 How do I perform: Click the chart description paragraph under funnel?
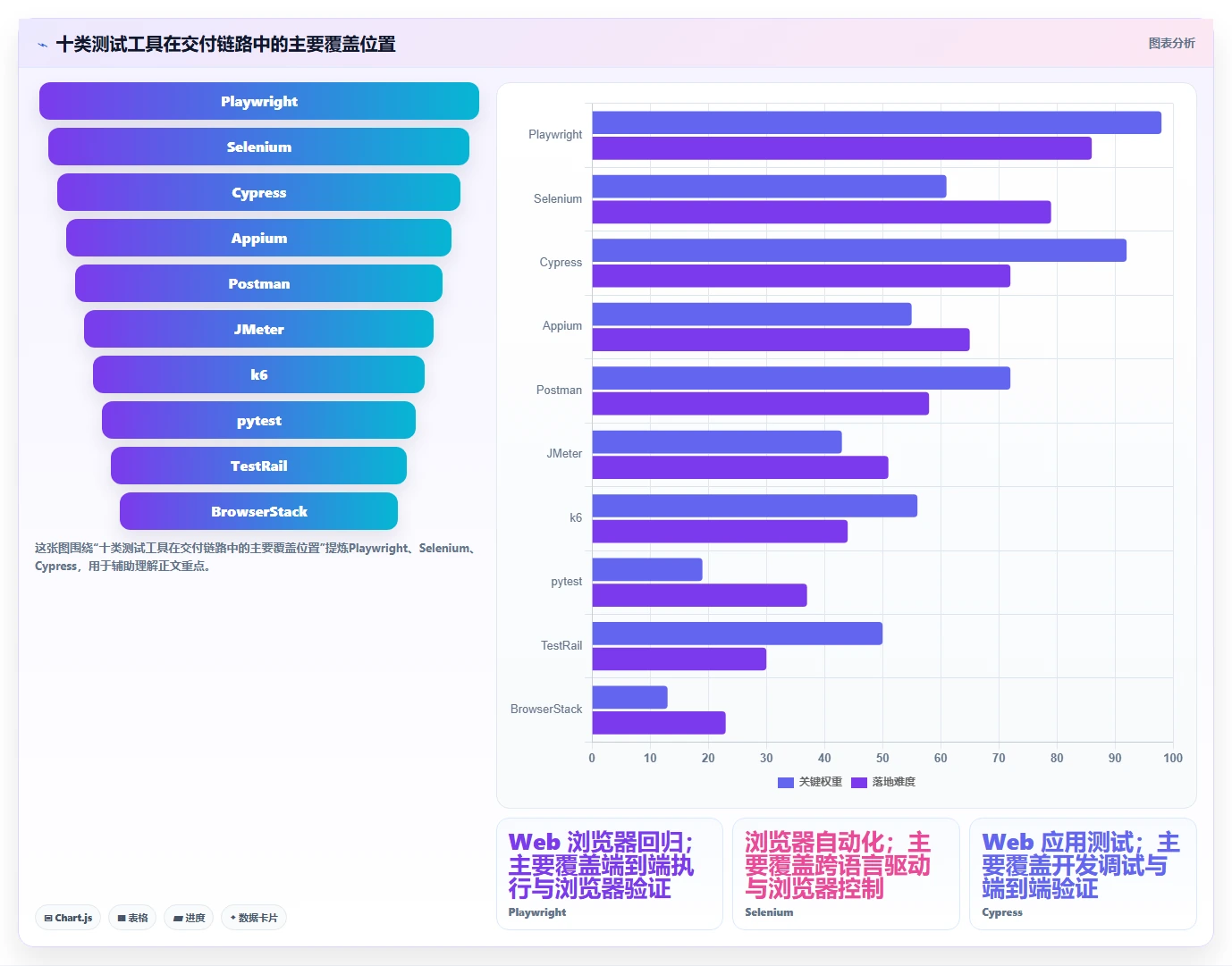pos(257,557)
